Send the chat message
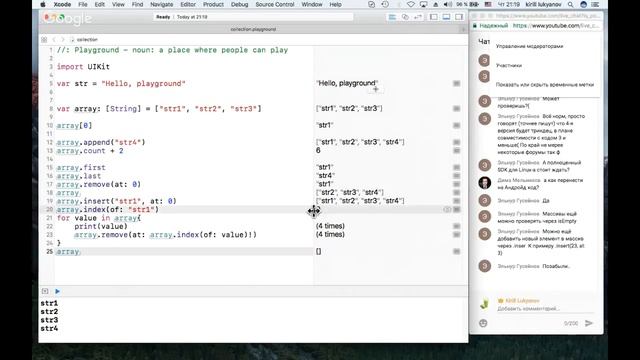 [x=589, y=323]
